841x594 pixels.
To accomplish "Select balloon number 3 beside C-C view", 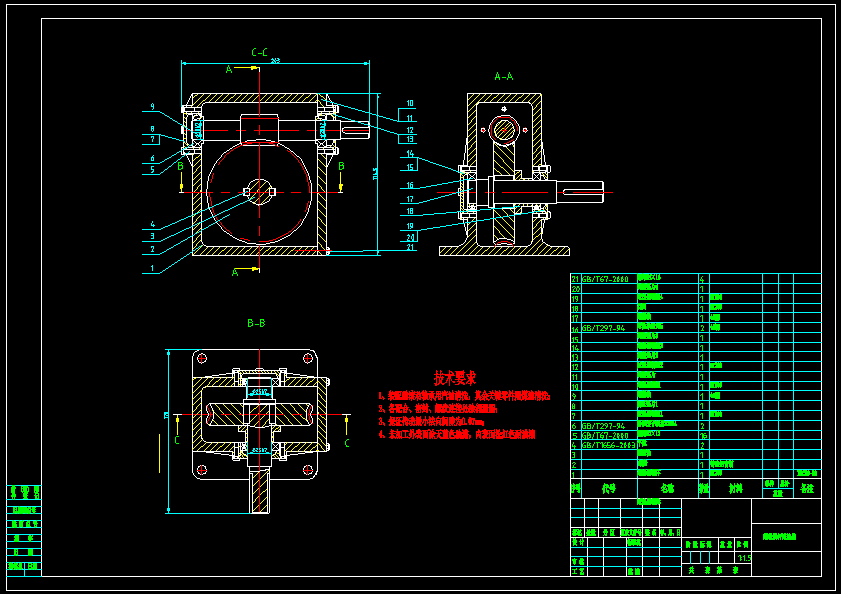I will point(152,236).
